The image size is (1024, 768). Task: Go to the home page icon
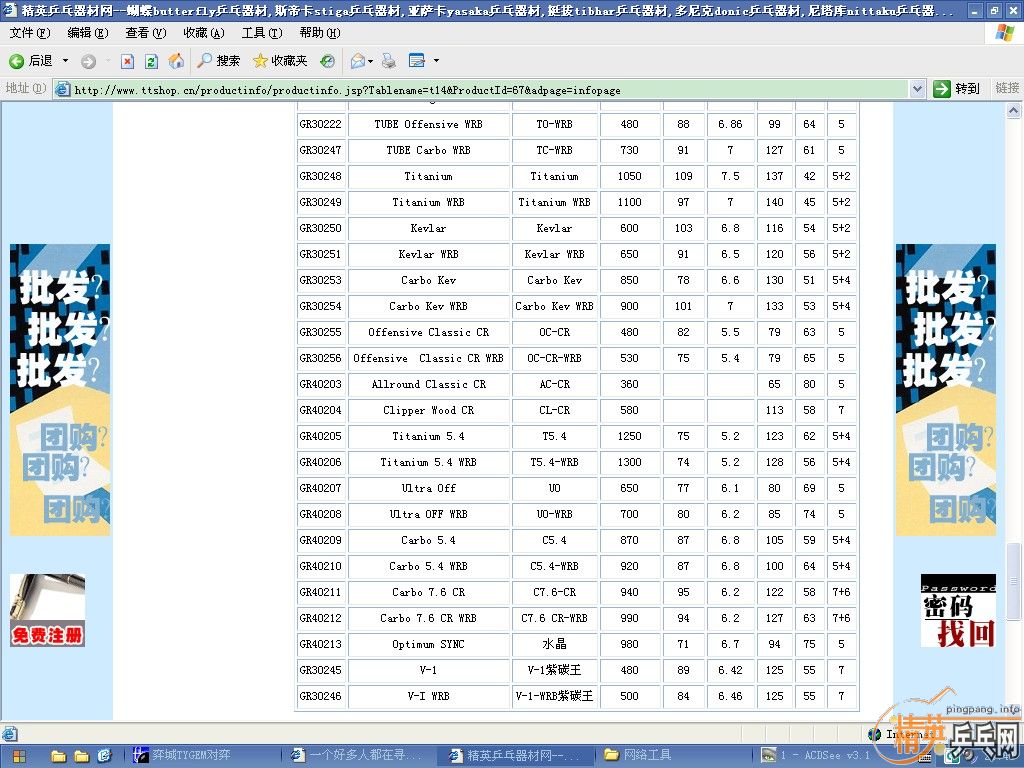point(176,61)
